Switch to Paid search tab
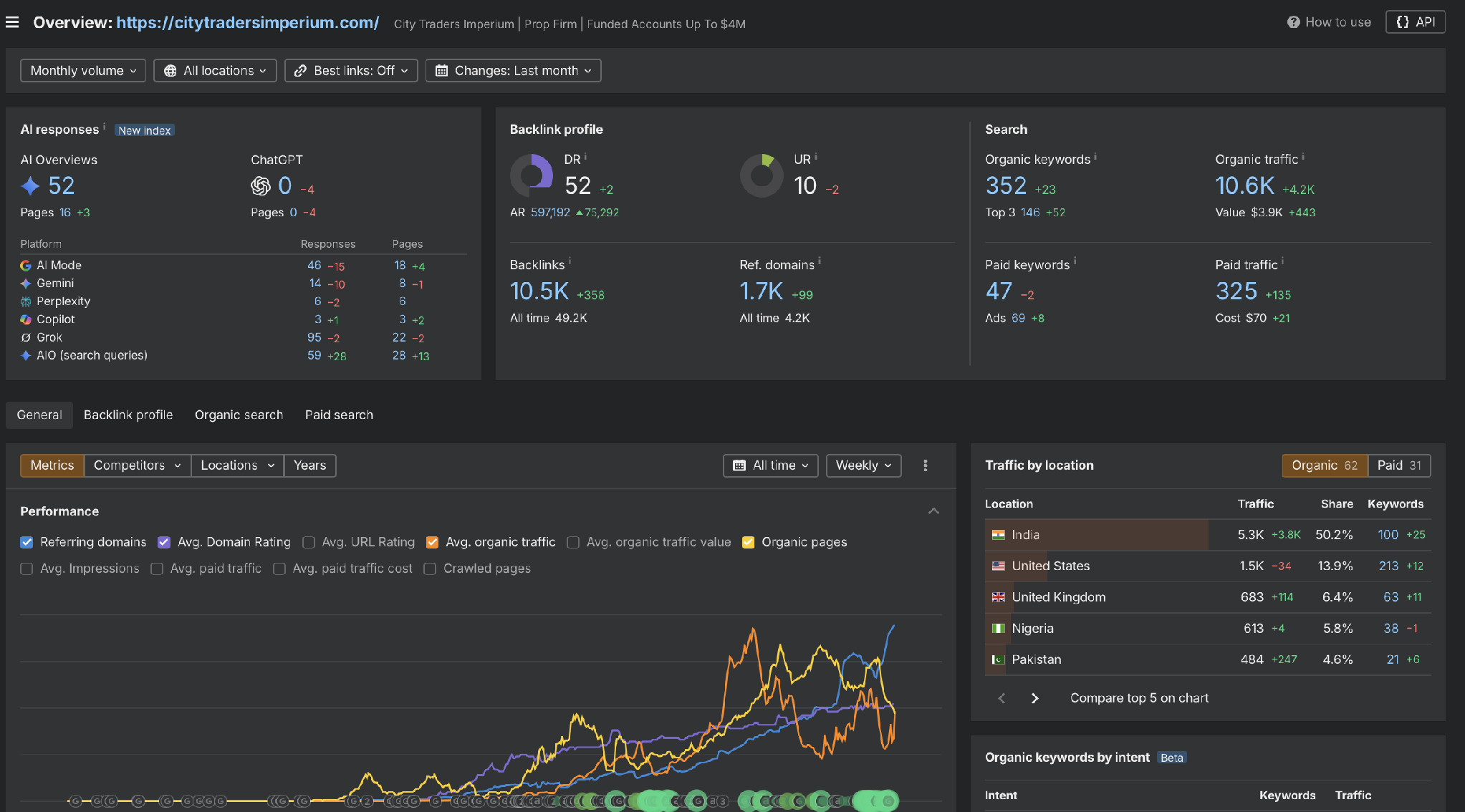The height and width of the screenshot is (812, 1465). pyautogui.click(x=339, y=415)
